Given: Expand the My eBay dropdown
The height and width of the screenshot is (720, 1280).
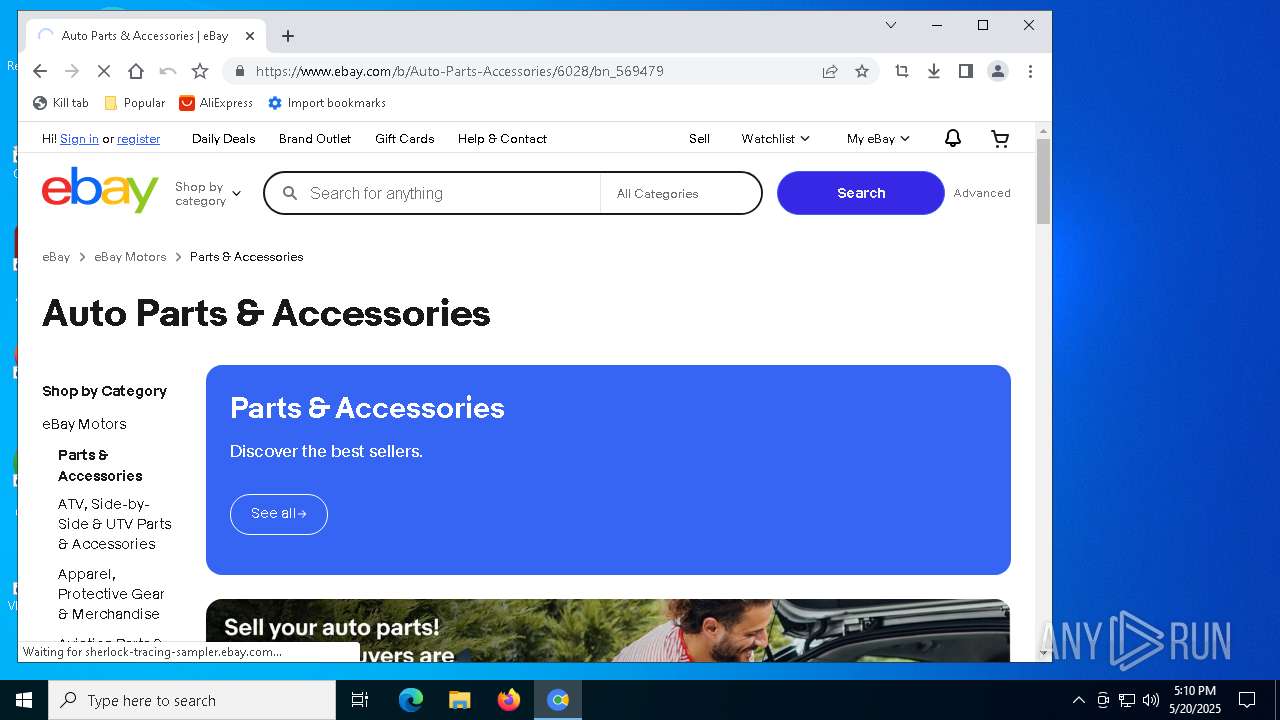Looking at the screenshot, I should pos(878,139).
